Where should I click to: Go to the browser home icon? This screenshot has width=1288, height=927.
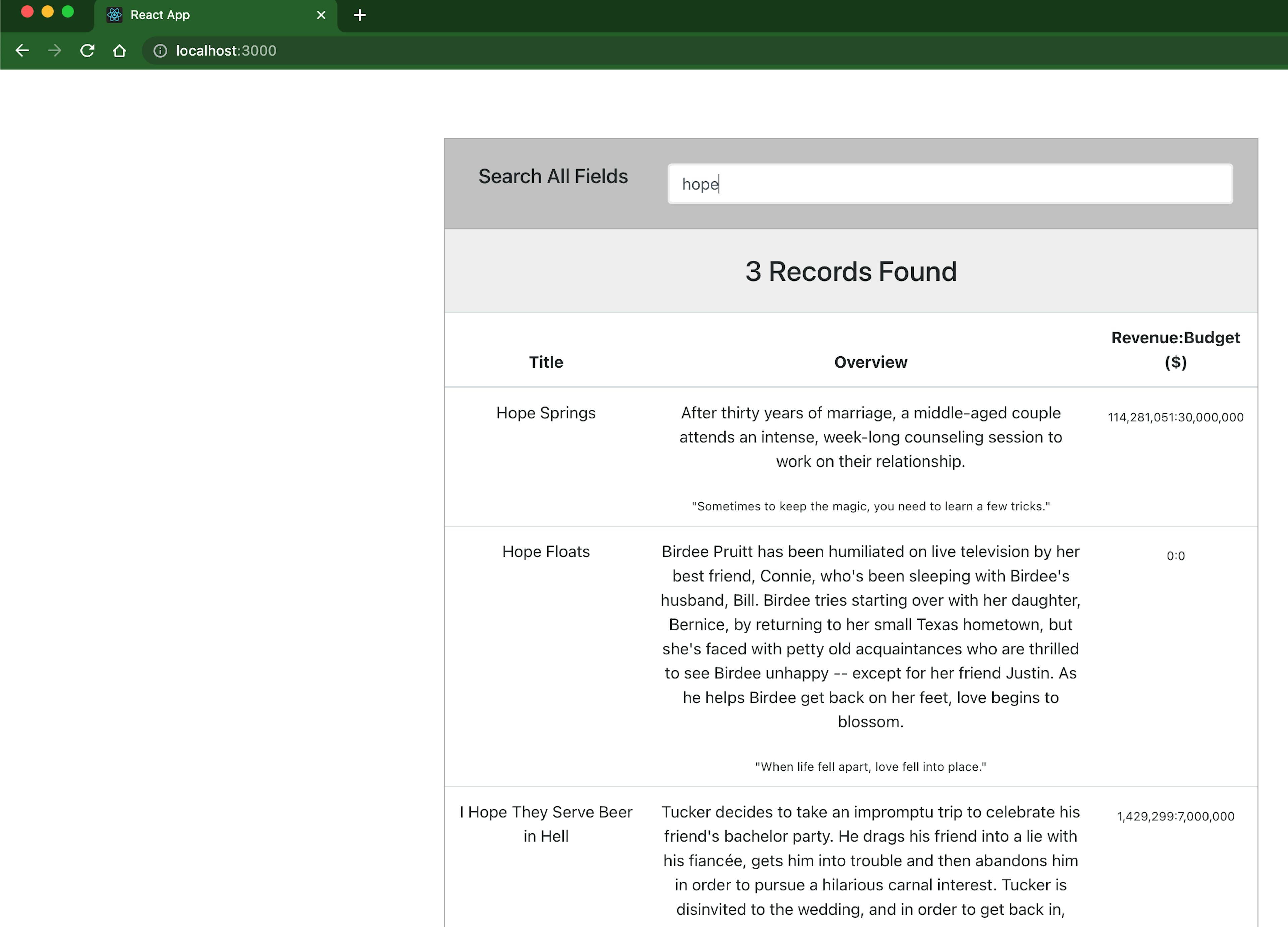coord(119,51)
